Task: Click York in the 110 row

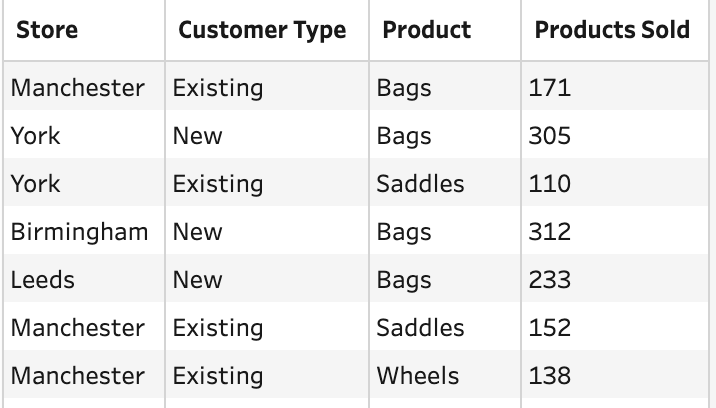Action: click(36, 184)
